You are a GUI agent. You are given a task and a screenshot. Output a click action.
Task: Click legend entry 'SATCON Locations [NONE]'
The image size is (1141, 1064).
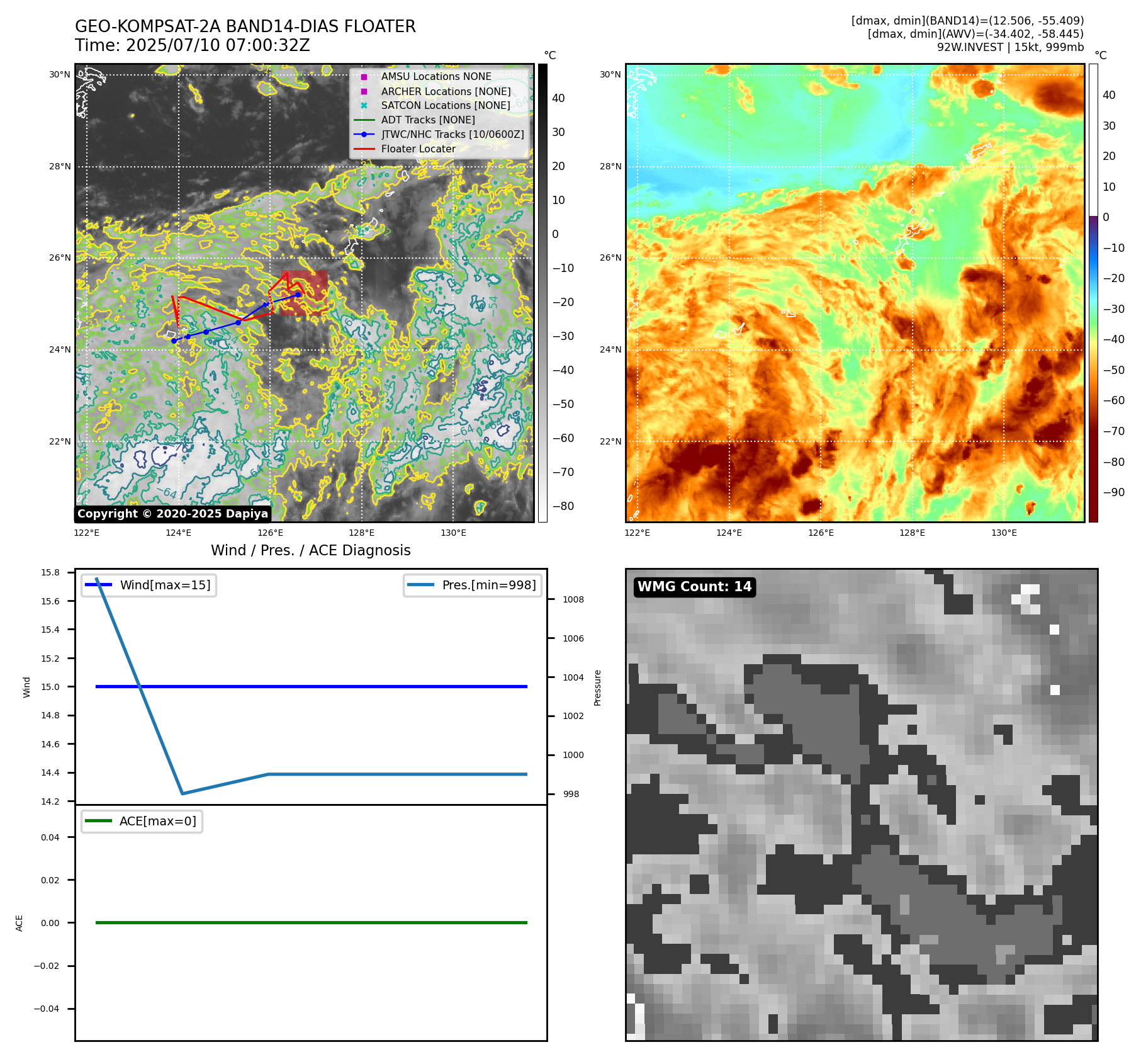pyautogui.click(x=446, y=105)
